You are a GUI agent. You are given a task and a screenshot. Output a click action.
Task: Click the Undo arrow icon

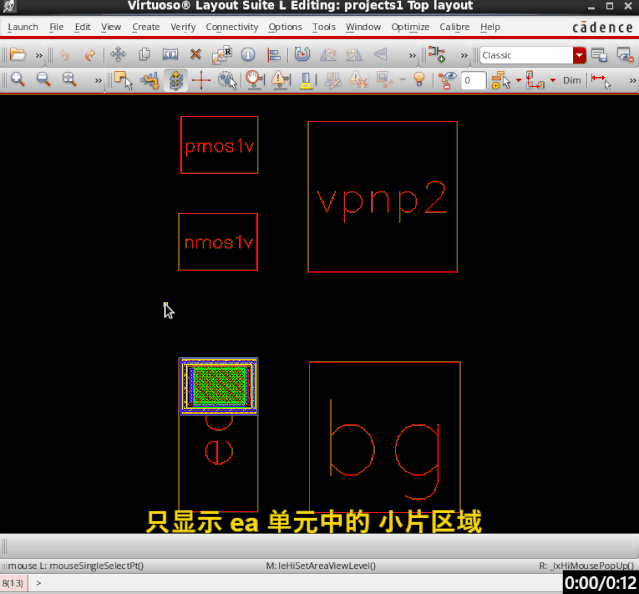point(65,55)
